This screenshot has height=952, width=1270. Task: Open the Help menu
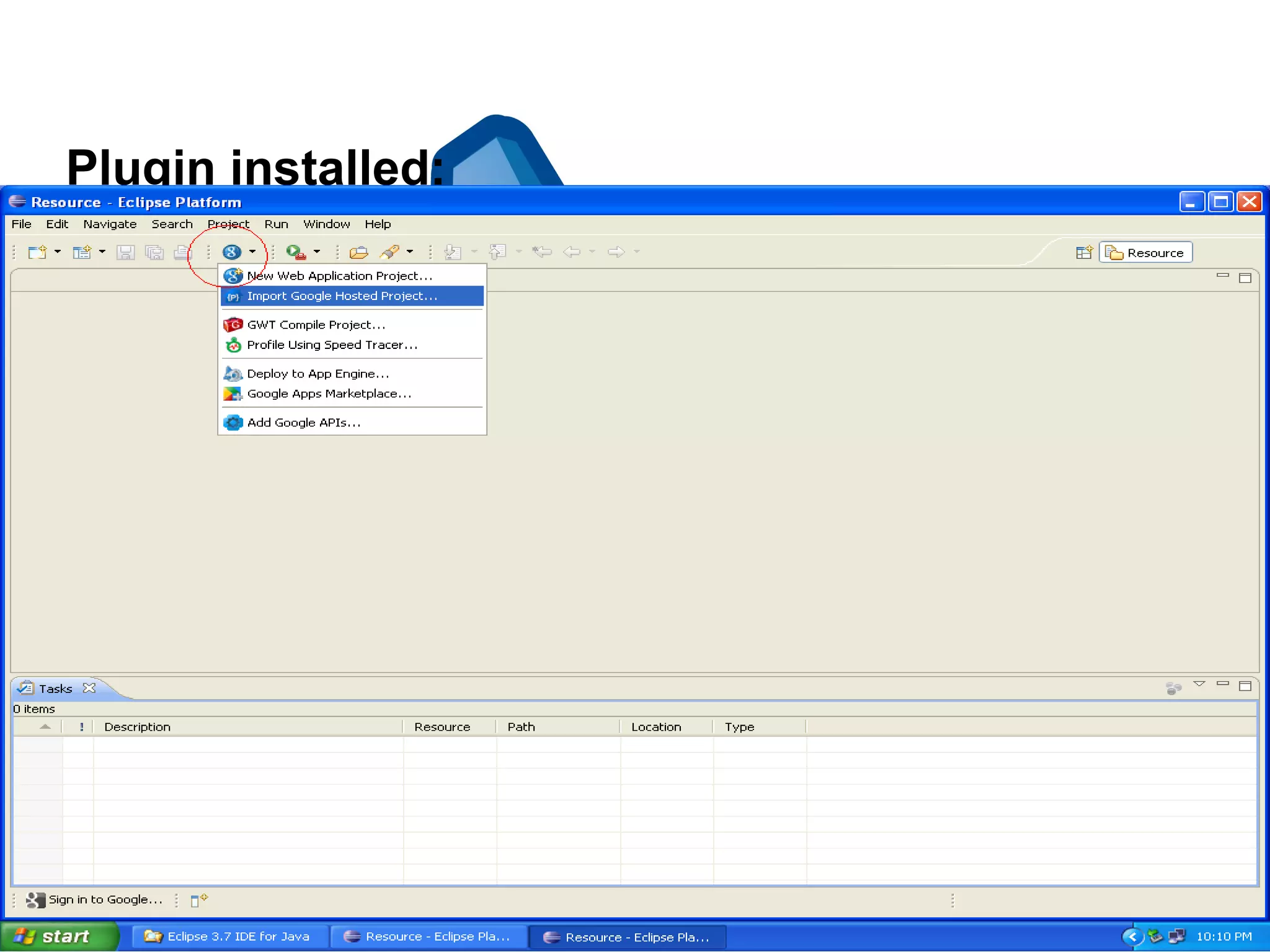click(378, 224)
